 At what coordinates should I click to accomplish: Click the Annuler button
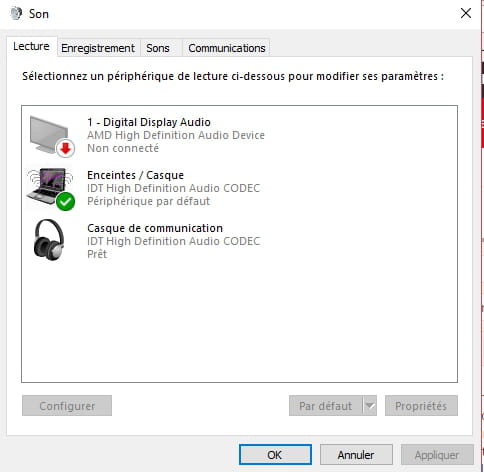(356, 455)
